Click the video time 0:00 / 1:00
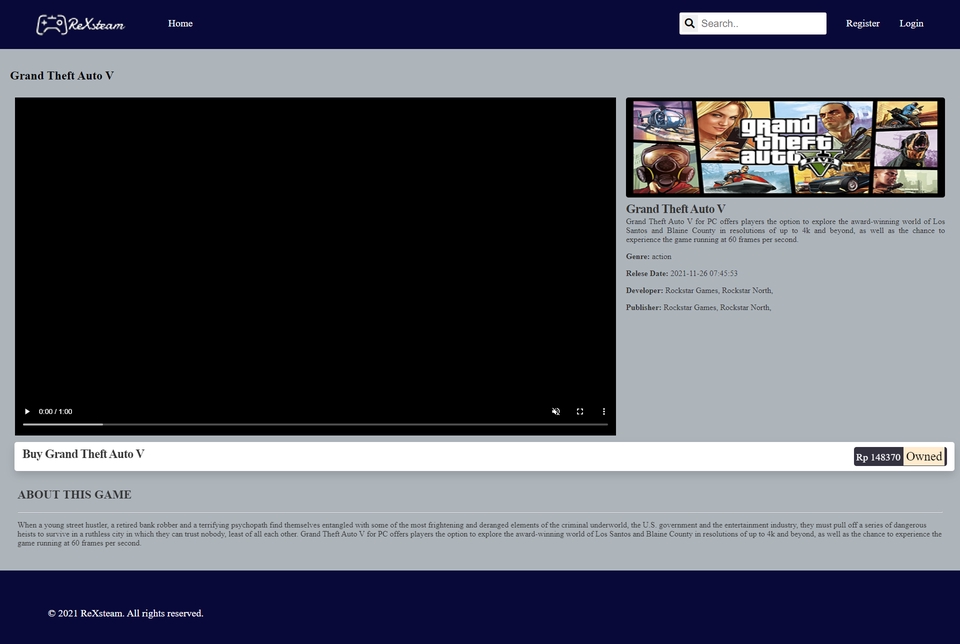Image resolution: width=960 pixels, height=644 pixels. point(55,411)
